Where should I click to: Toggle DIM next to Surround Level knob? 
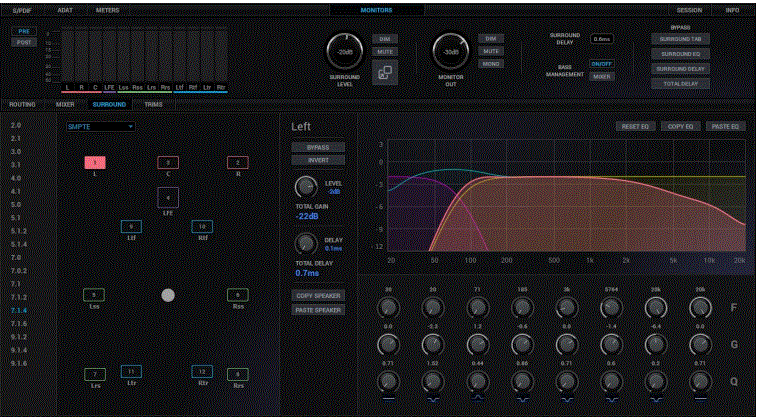tap(385, 39)
